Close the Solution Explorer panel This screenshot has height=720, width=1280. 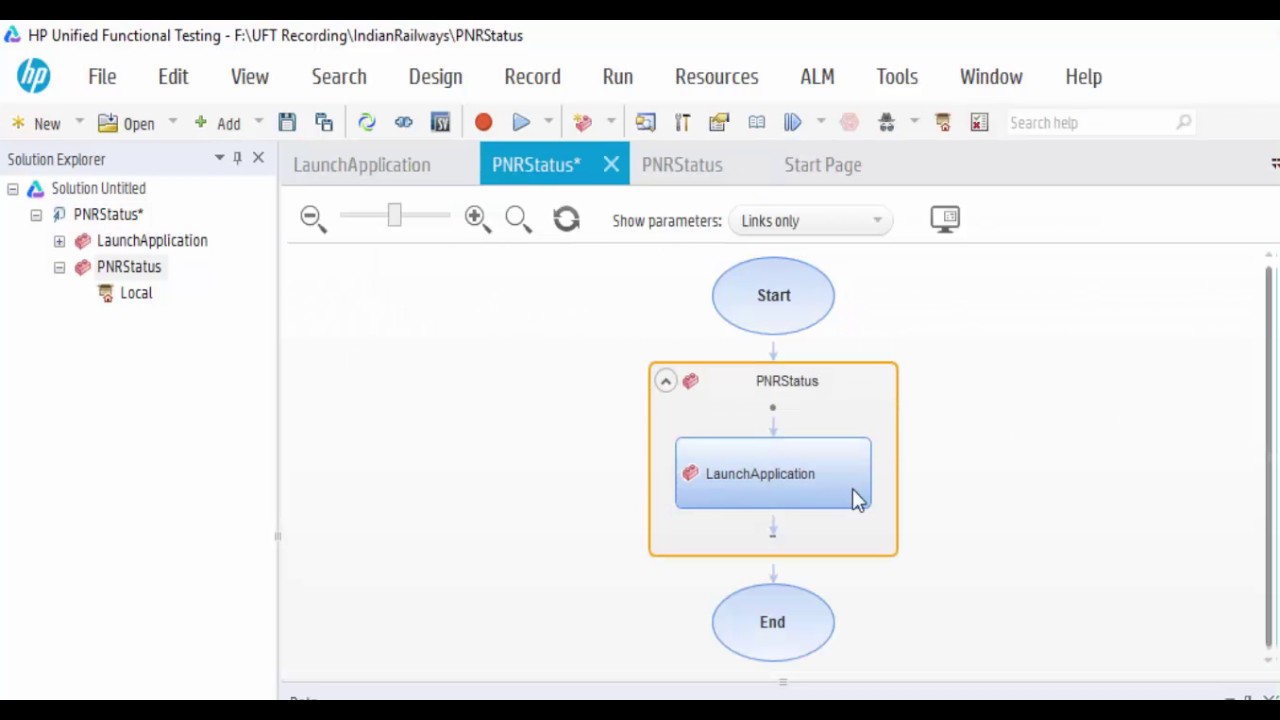258,158
